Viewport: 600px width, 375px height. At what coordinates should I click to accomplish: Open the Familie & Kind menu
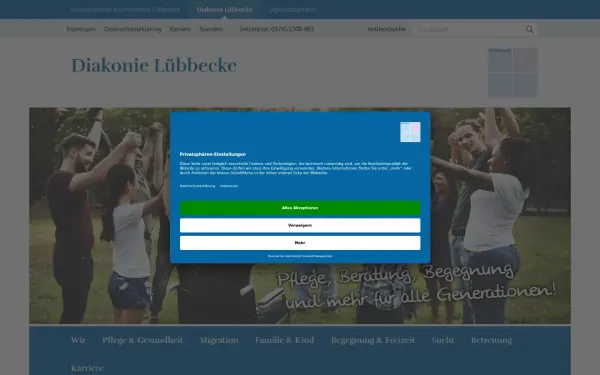[x=285, y=340]
